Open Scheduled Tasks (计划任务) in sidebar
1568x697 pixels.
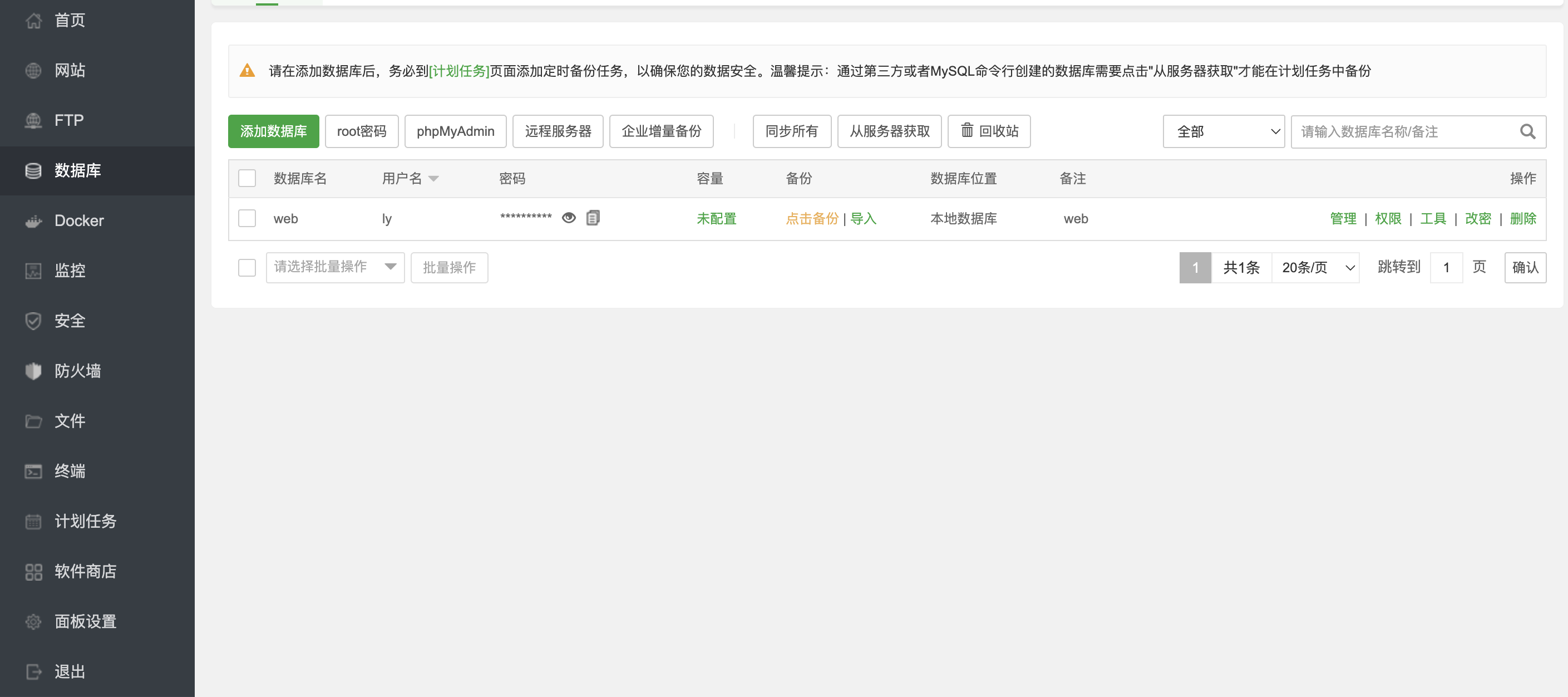pos(85,521)
